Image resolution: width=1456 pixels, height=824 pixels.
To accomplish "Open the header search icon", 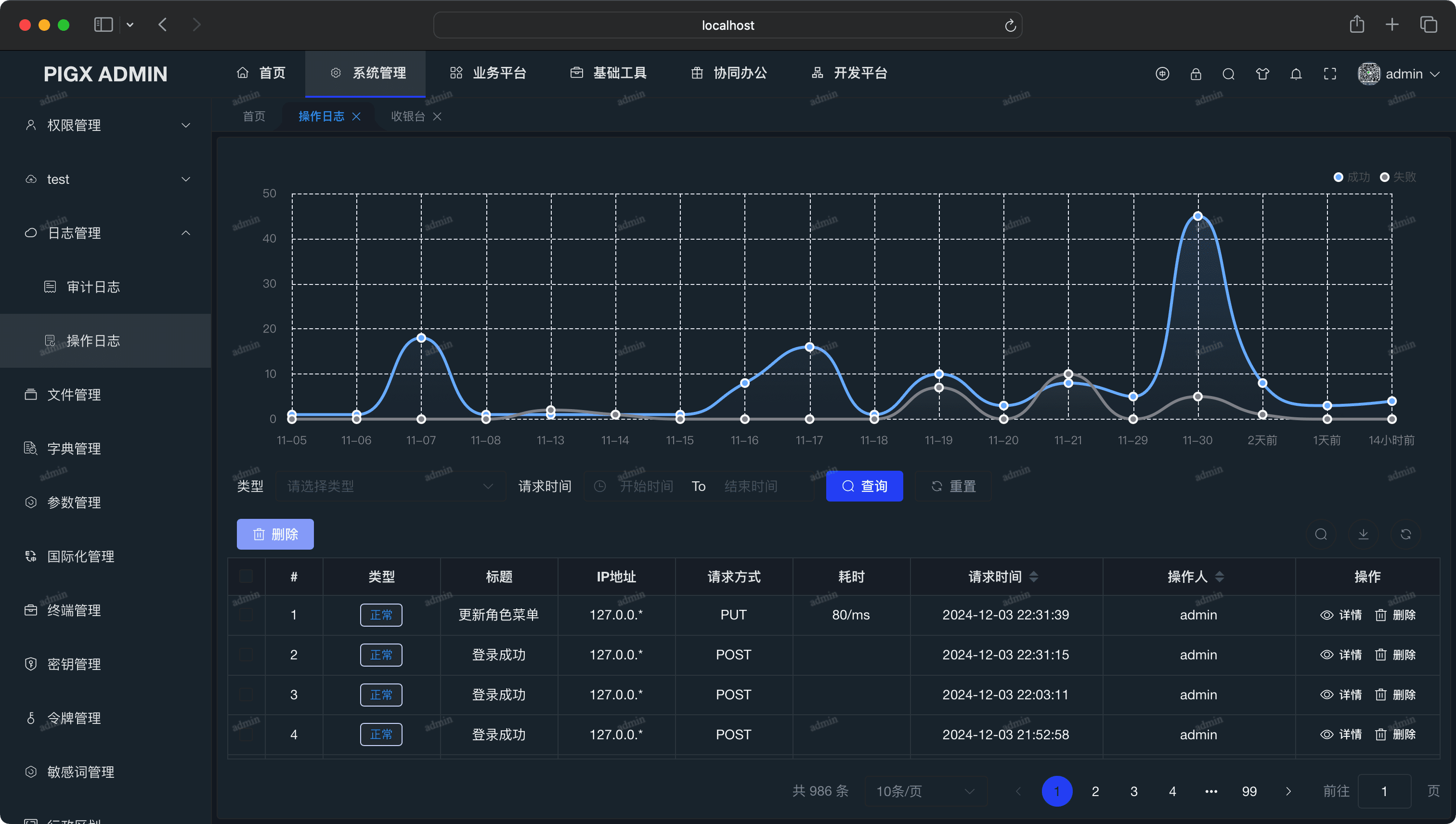I will point(1228,74).
